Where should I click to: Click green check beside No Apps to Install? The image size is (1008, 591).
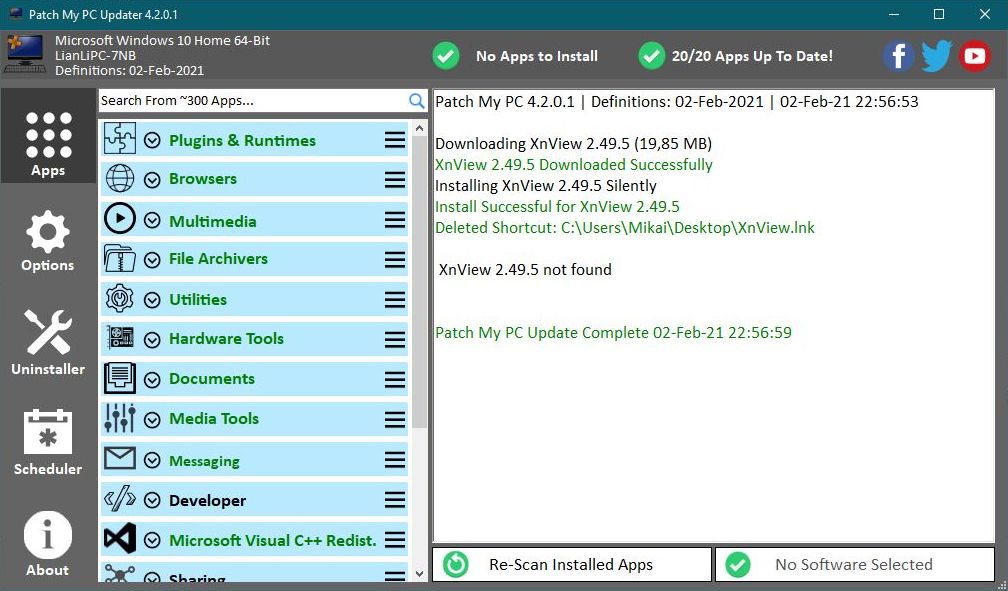point(446,56)
